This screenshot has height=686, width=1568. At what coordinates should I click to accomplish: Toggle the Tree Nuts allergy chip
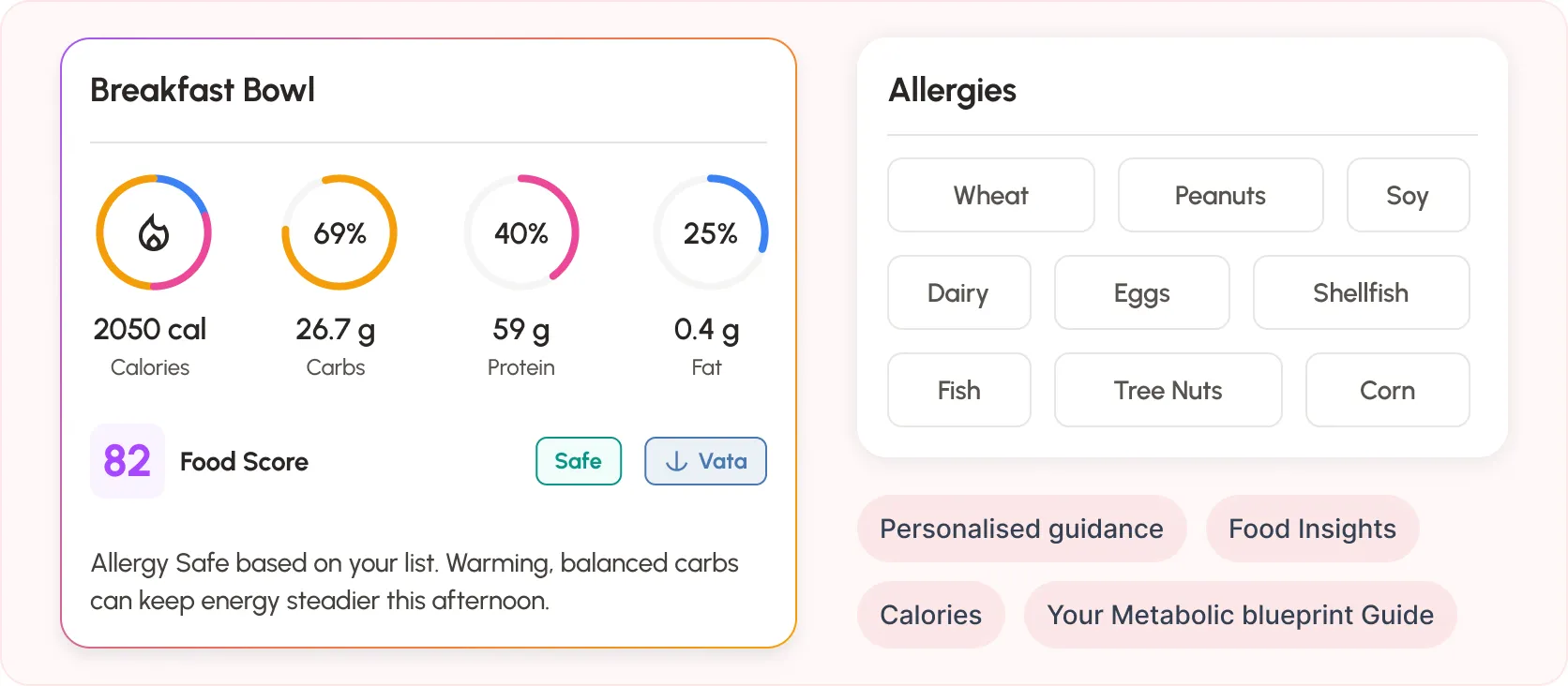point(1168,390)
